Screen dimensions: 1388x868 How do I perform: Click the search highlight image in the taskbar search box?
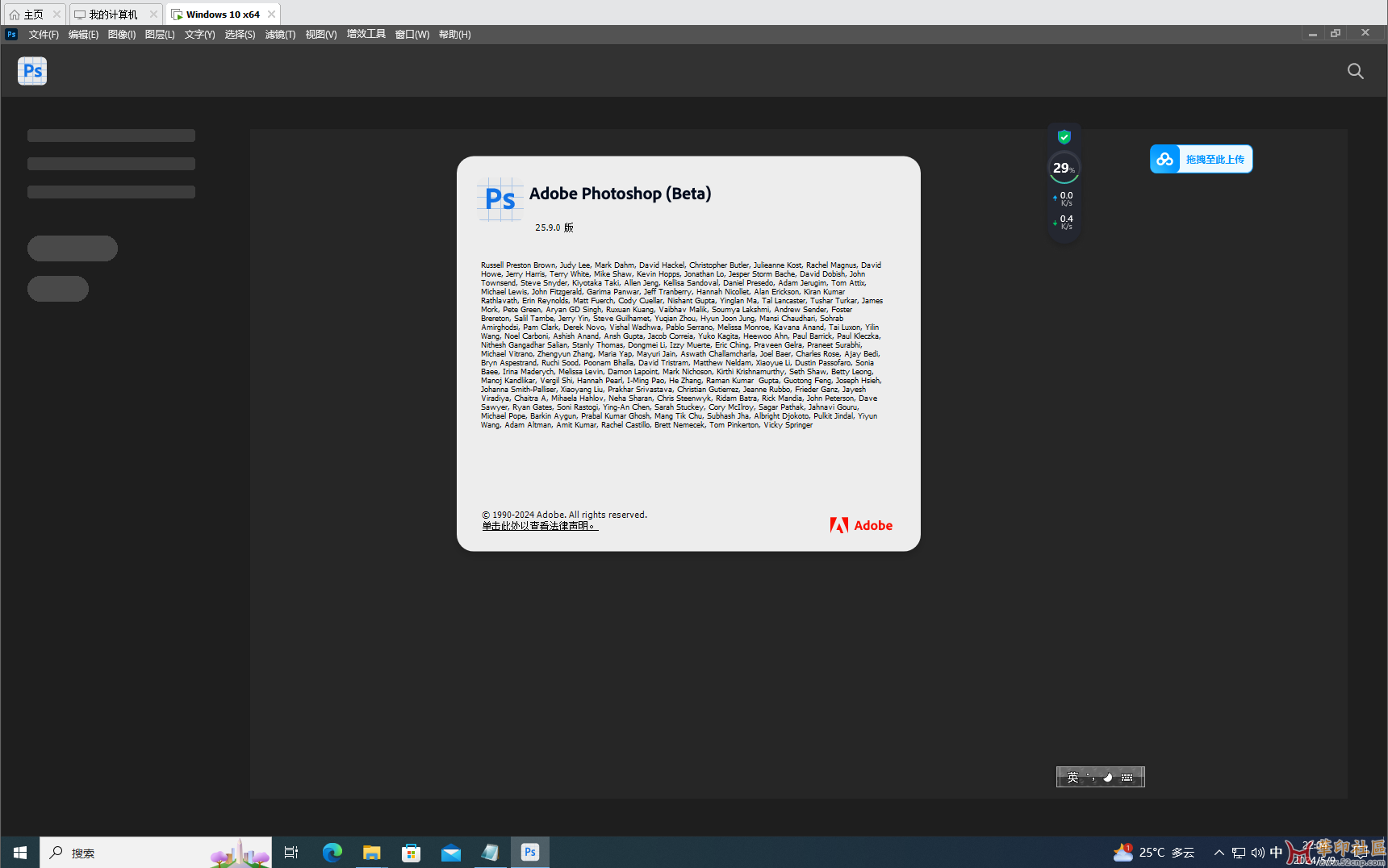tap(239, 853)
